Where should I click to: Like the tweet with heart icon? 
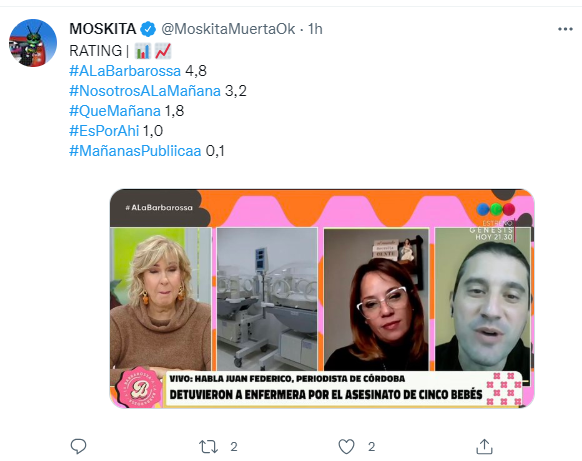[x=346, y=447]
